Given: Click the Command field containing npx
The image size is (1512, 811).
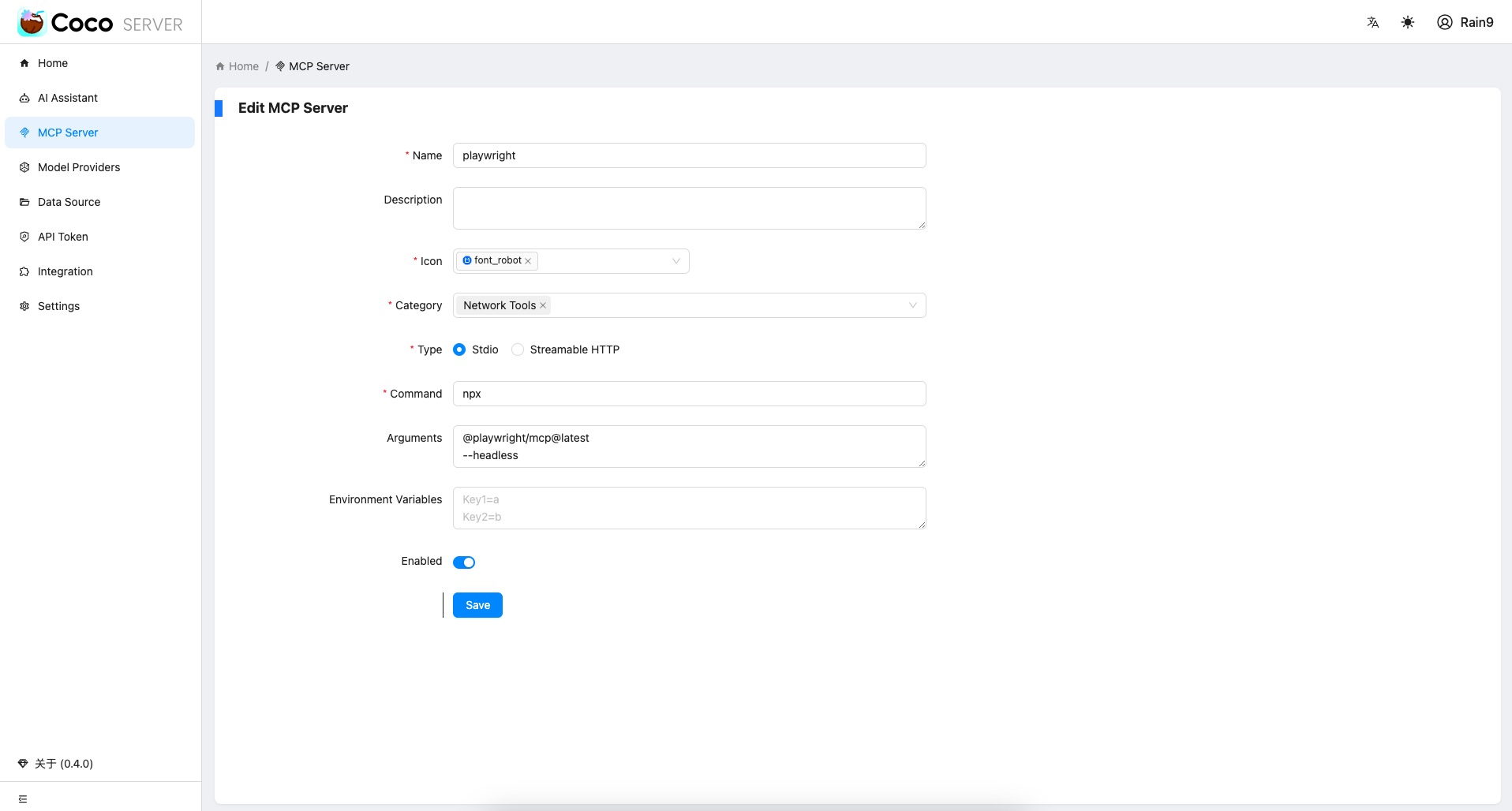Looking at the screenshot, I should [x=690, y=394].
